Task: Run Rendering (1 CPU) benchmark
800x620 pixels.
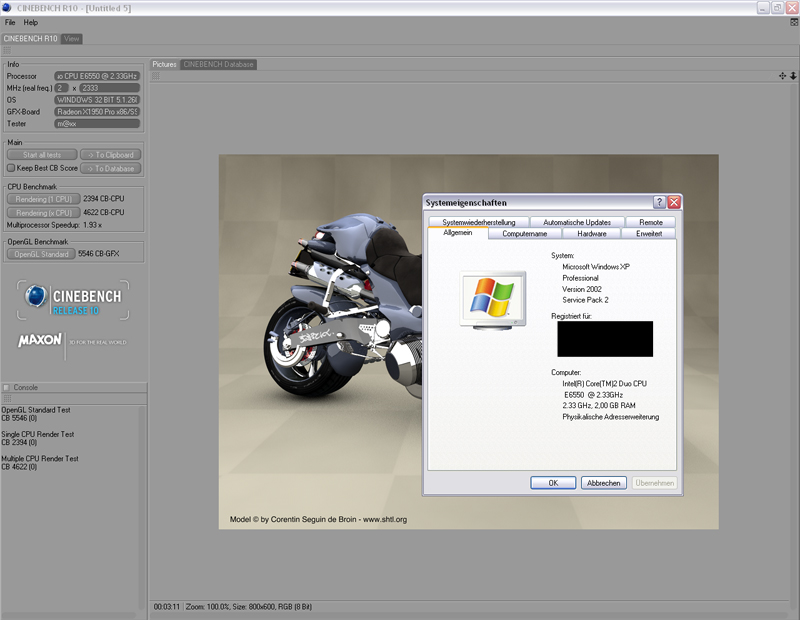Action: [43, 199]
